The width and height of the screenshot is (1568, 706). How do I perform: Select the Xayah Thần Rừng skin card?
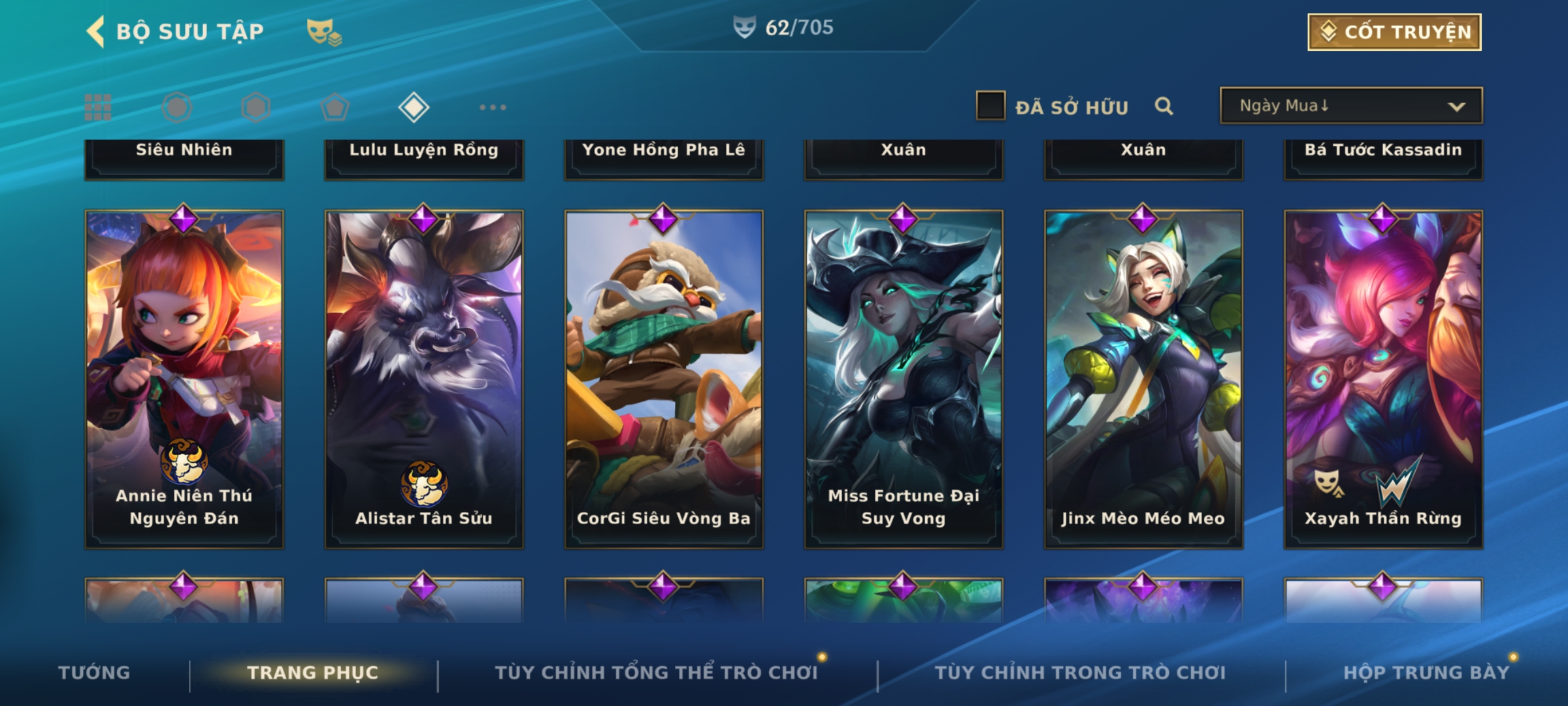(x=1383, y=379)
